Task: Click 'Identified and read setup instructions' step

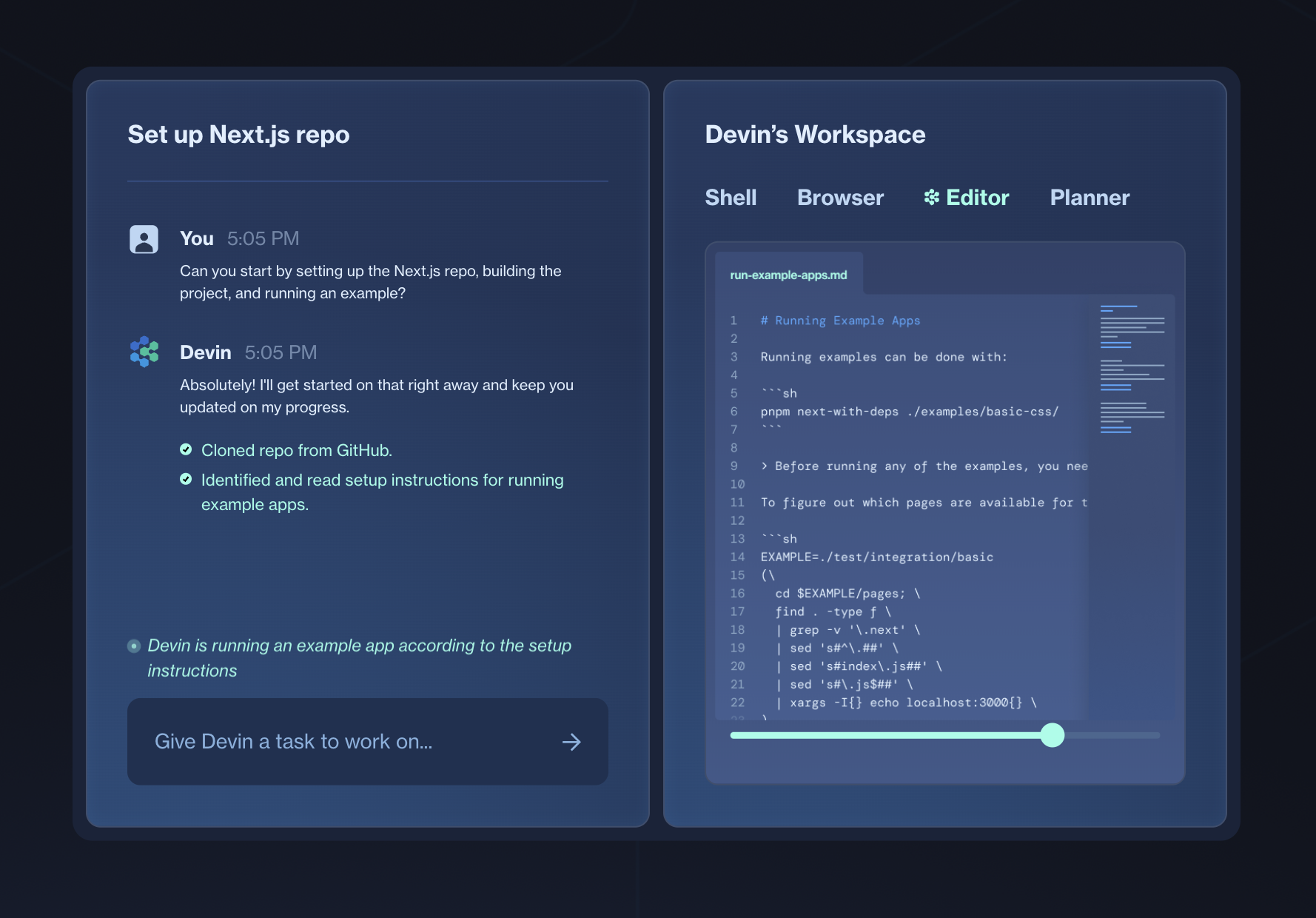Action: click(x=382, y=492)
